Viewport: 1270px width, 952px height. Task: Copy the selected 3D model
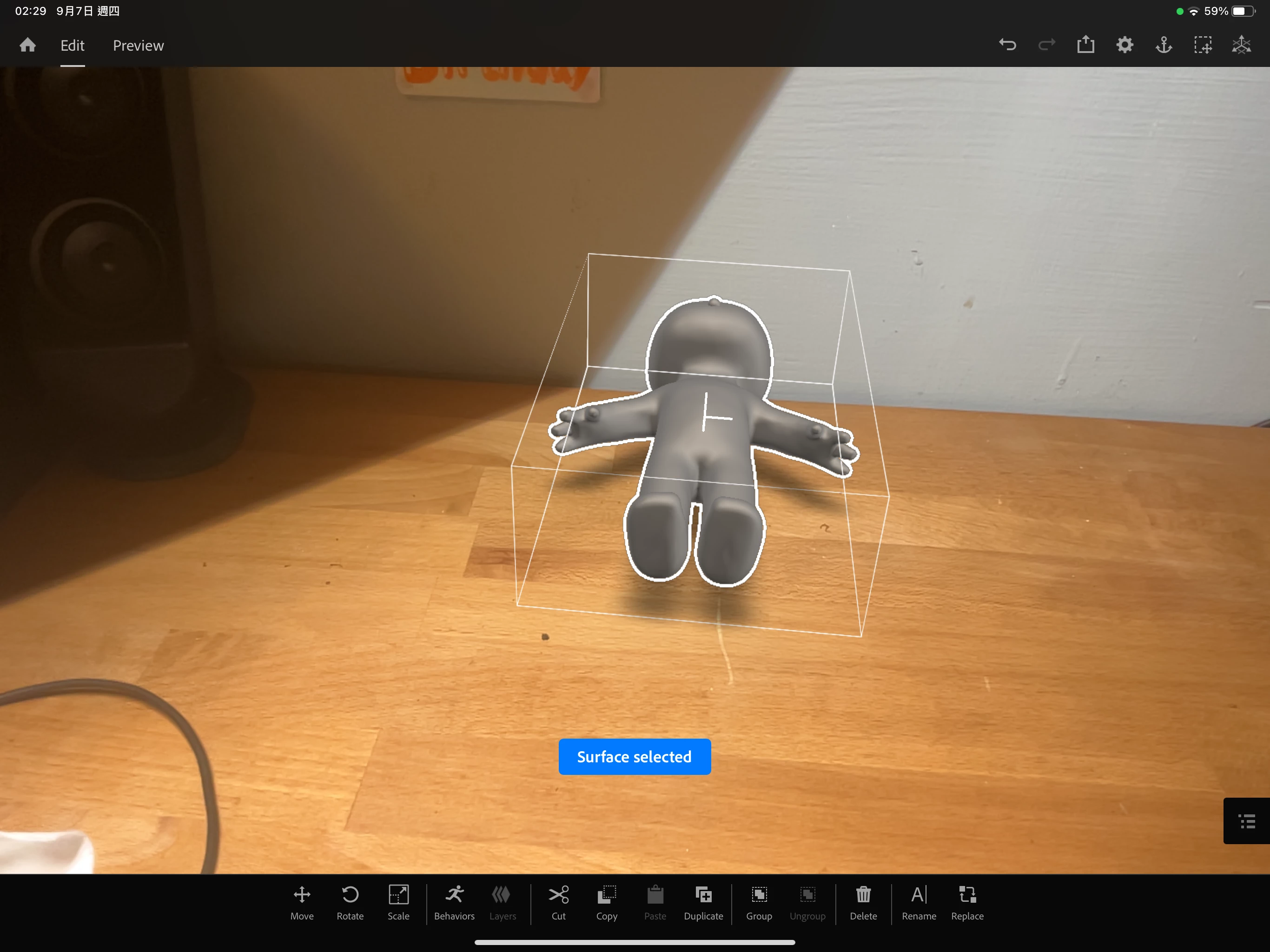pyautogui.click(x=606, y=902)
